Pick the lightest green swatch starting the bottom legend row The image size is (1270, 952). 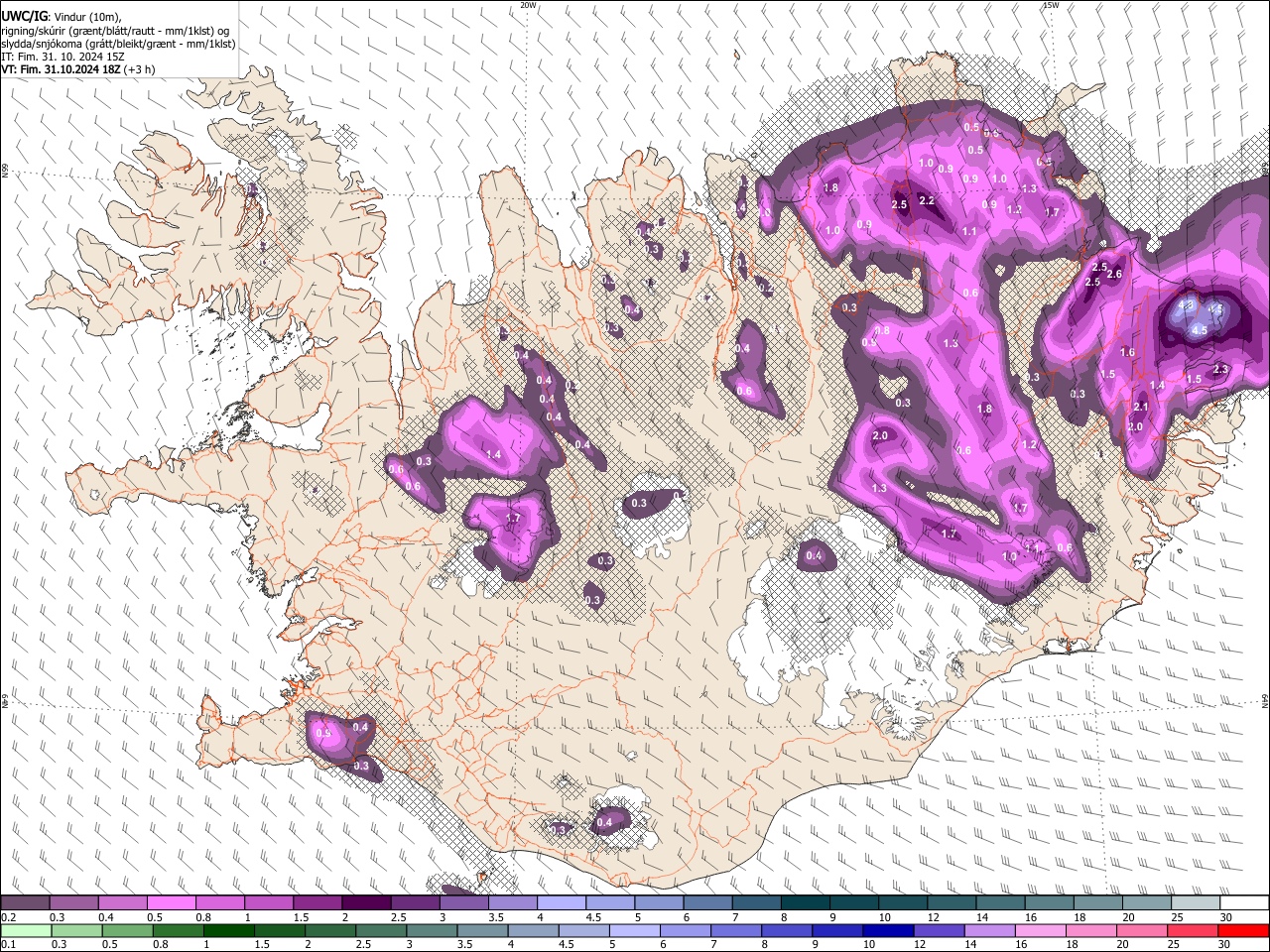click(26, 931)
